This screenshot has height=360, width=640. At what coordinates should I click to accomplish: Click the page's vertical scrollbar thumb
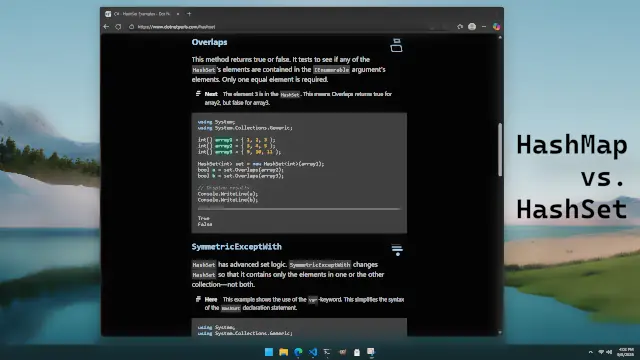tap(500, 149)
